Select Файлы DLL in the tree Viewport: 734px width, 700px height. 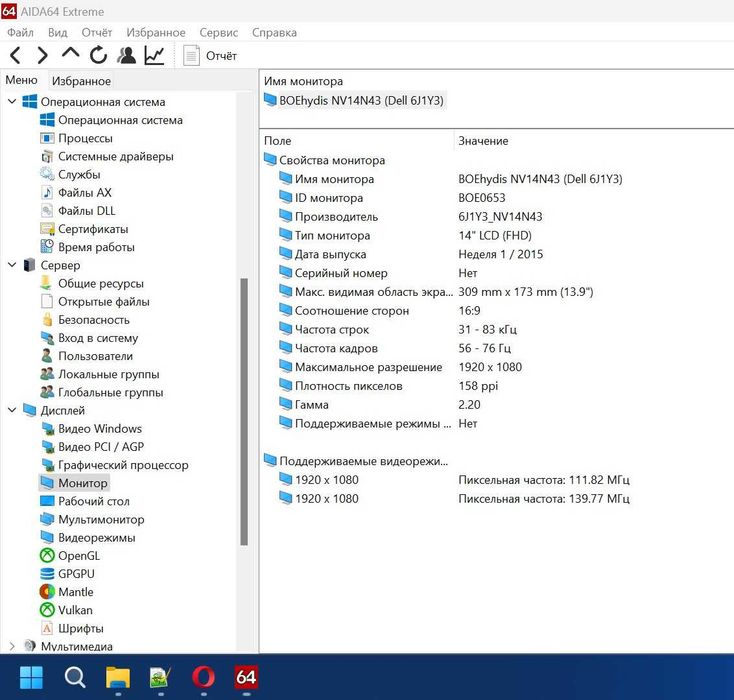[x=87, y=211]
